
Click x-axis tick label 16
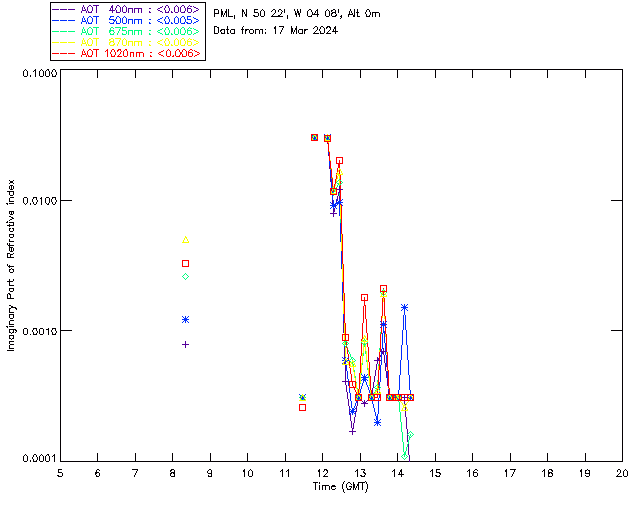pyautogui.click(x=472, y=473)
